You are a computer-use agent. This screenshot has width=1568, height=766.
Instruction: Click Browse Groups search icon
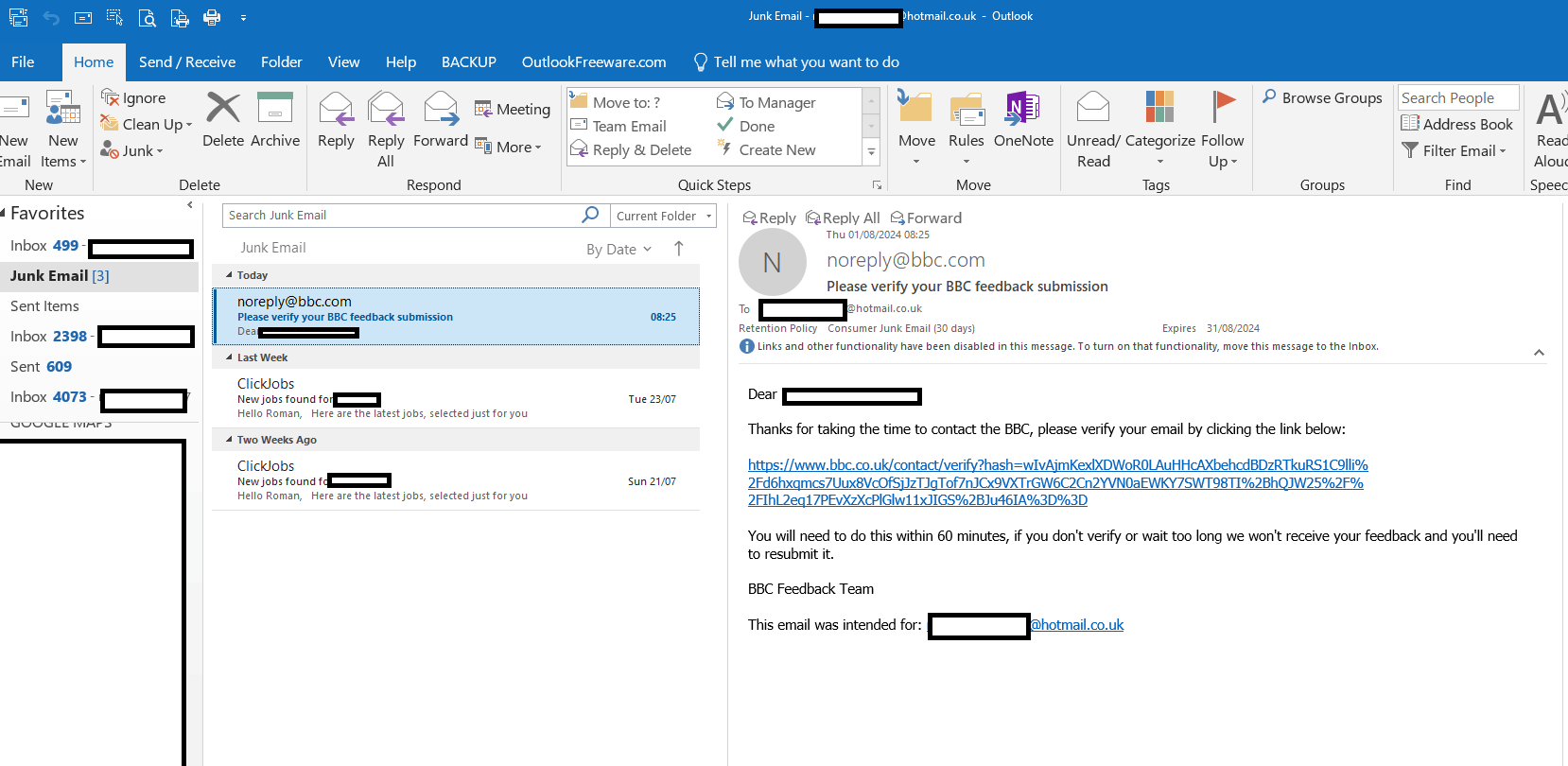1269,96
